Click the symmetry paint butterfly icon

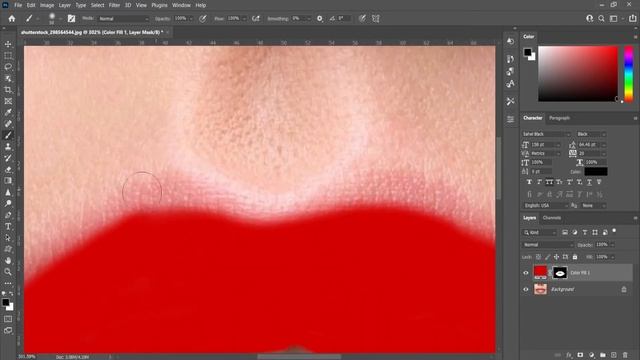point(376,19)
